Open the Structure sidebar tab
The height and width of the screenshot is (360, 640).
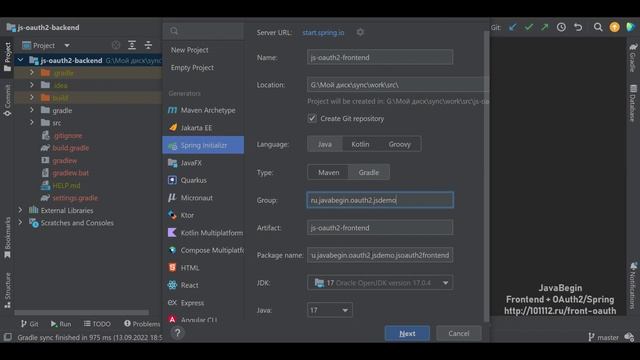click(x=7, y=290)
